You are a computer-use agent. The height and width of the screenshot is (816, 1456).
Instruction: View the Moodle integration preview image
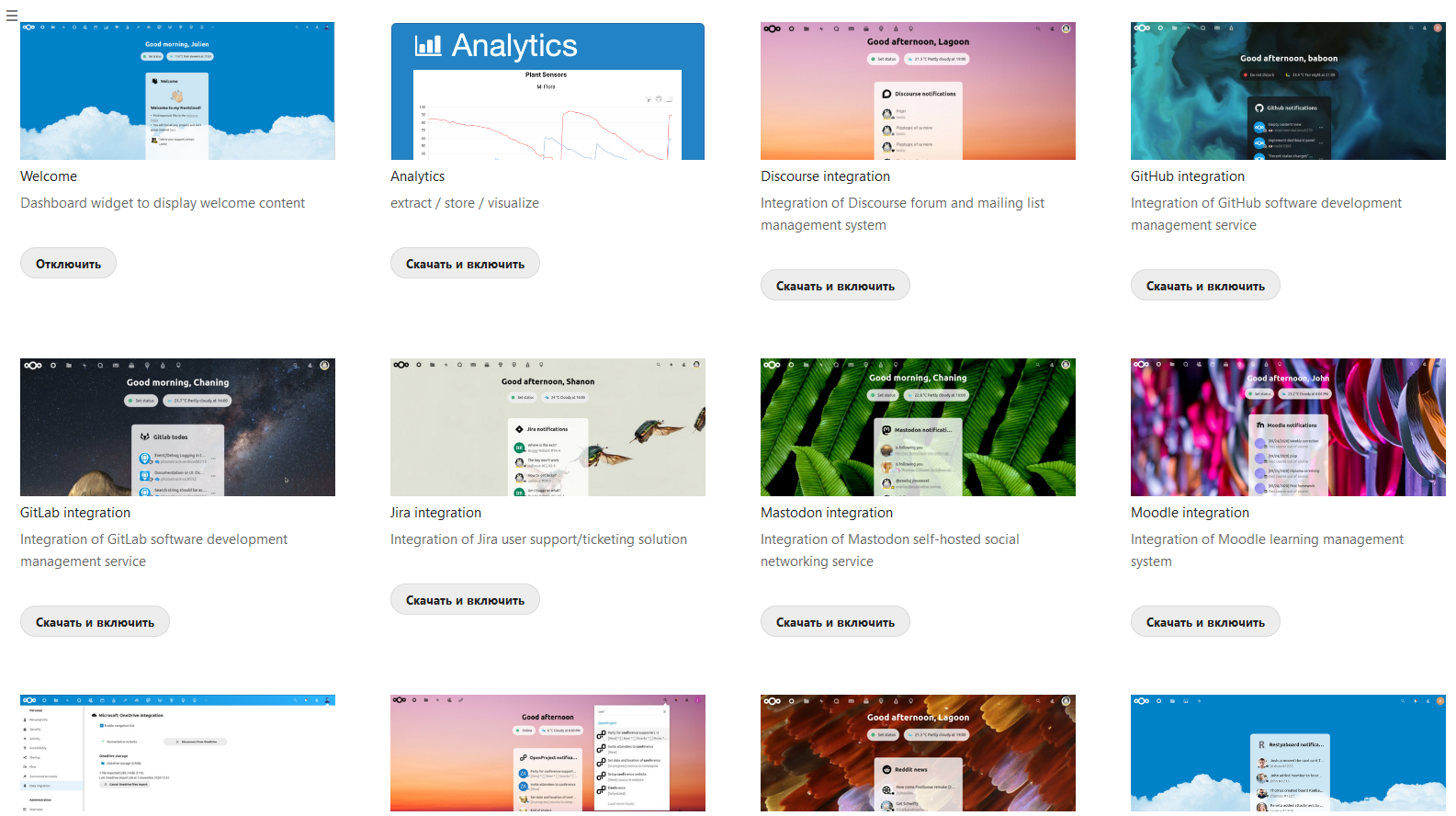click(x=1288, y=427)
